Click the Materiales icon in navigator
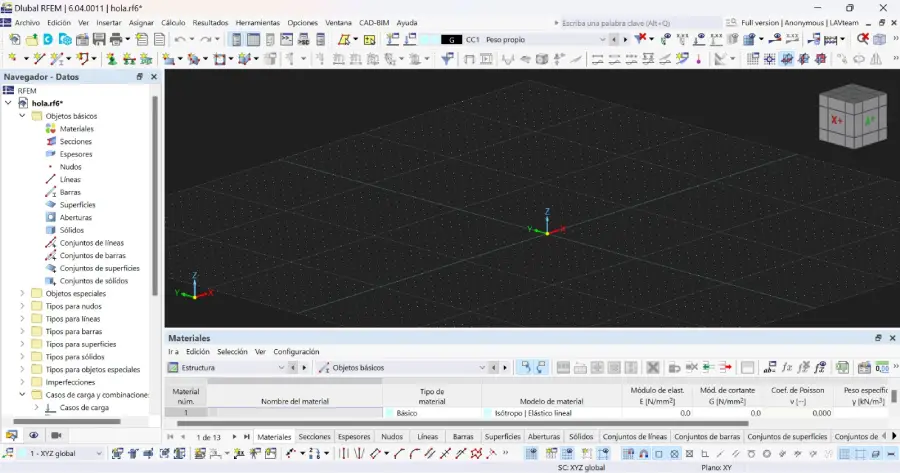Viewport: 900px width, 473px height. (51, 129)
